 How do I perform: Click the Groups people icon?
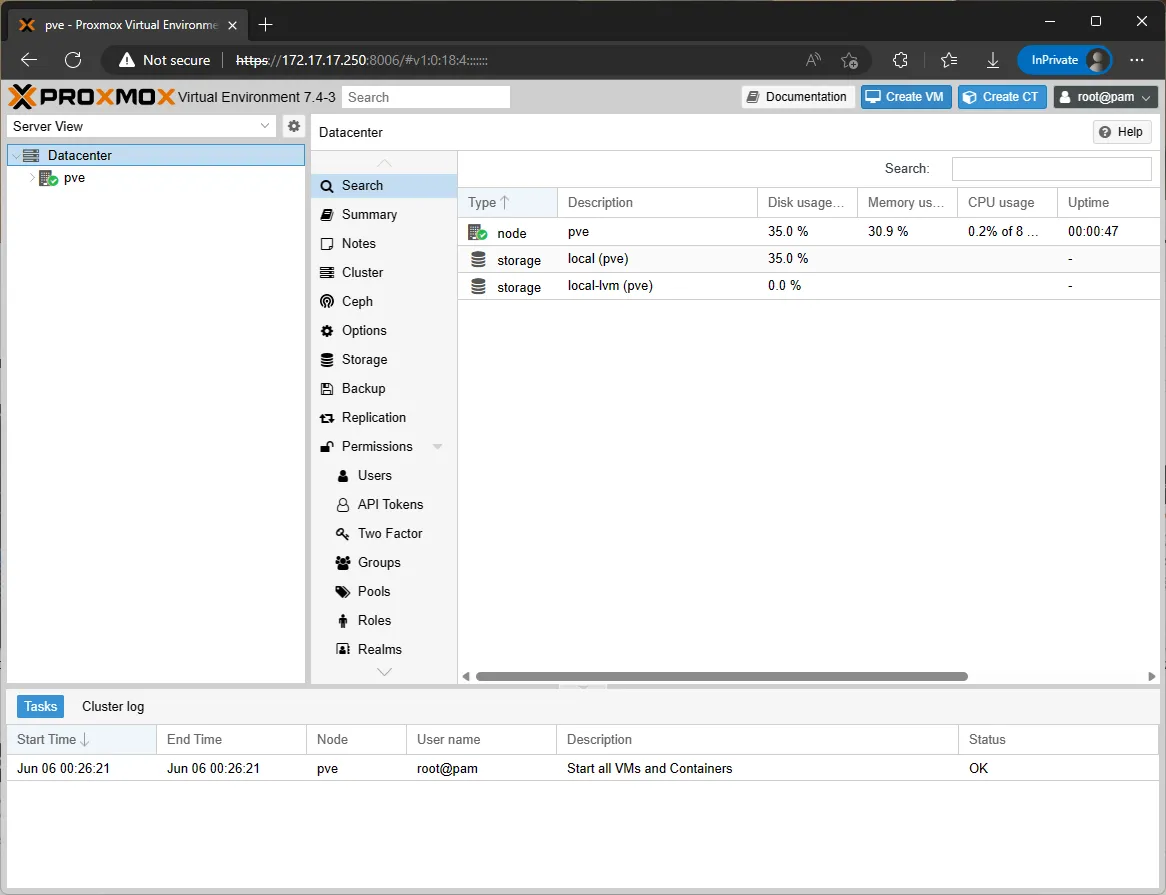[343, 563]
